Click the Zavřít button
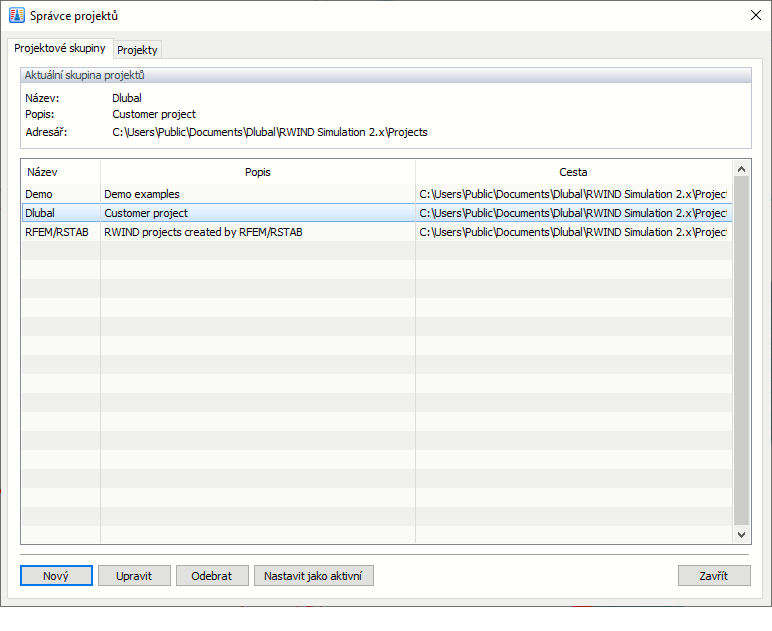 point(714,575)
